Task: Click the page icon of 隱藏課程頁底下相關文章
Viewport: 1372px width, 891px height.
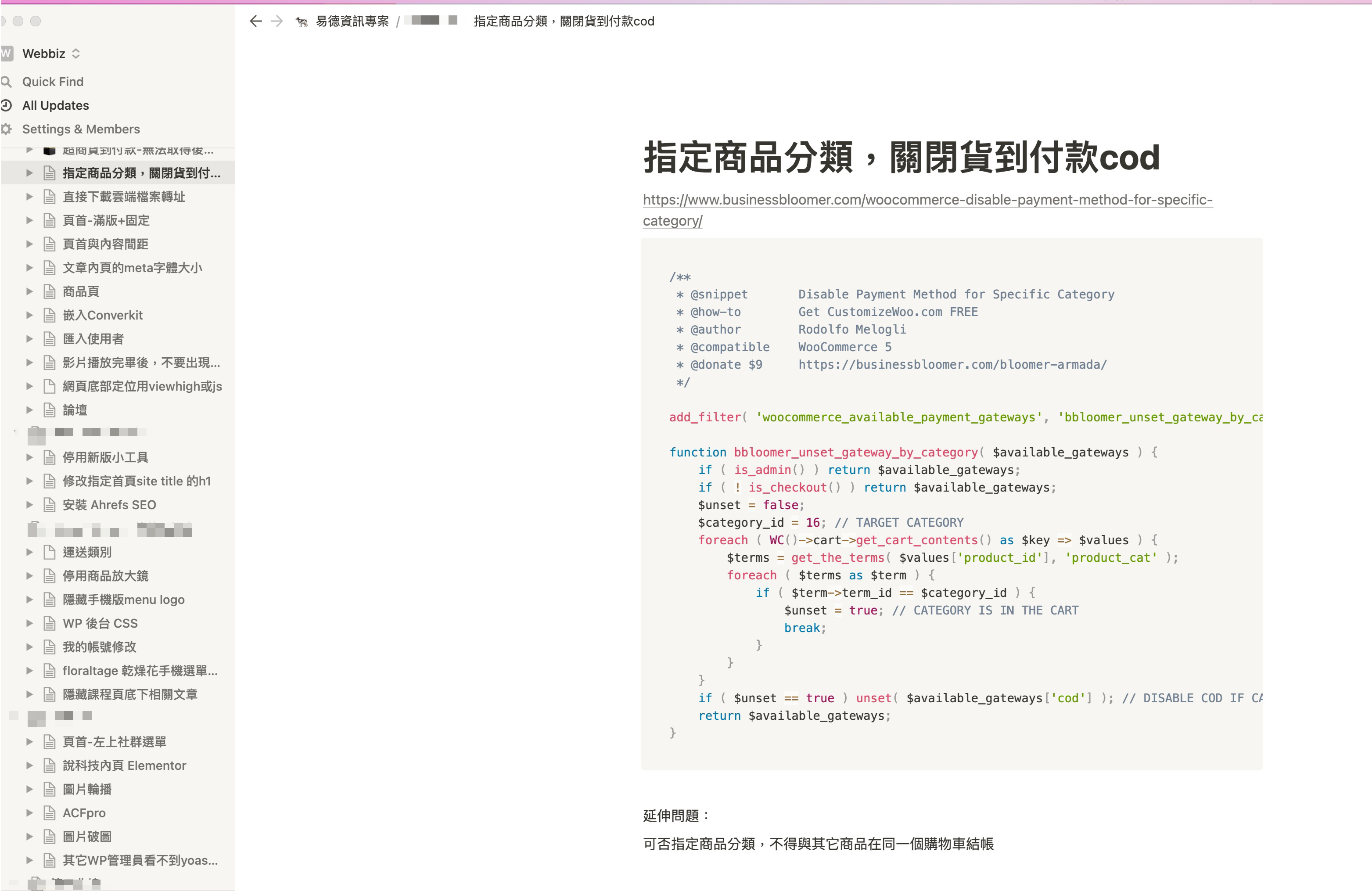Action: click(x=50, y=694)
